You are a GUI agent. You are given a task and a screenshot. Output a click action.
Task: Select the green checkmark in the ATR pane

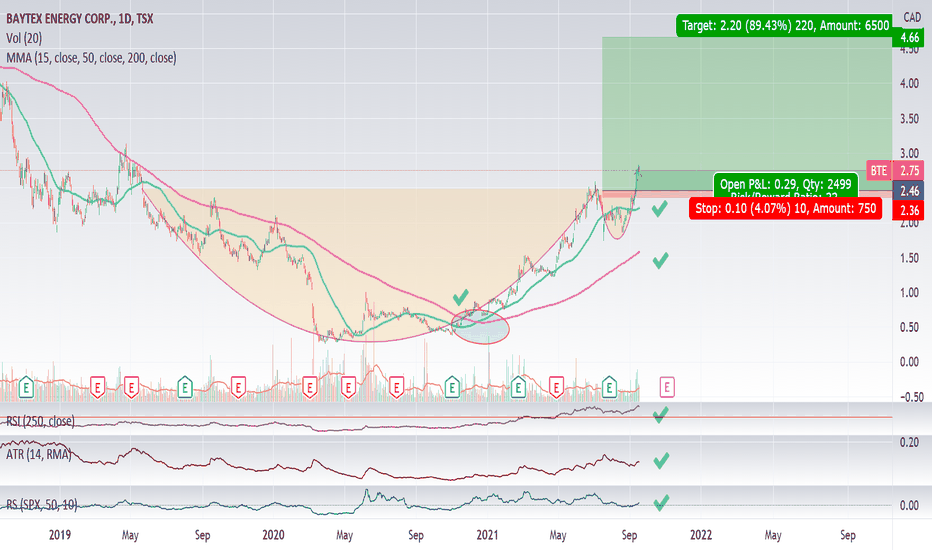click(x=661, y=461)
